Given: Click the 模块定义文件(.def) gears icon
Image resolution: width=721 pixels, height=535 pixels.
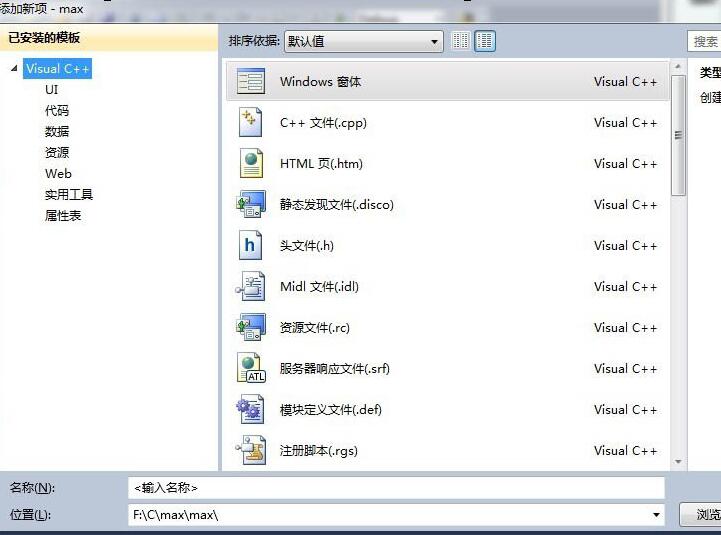Looking at the screenshot, I should pos(251,409).
